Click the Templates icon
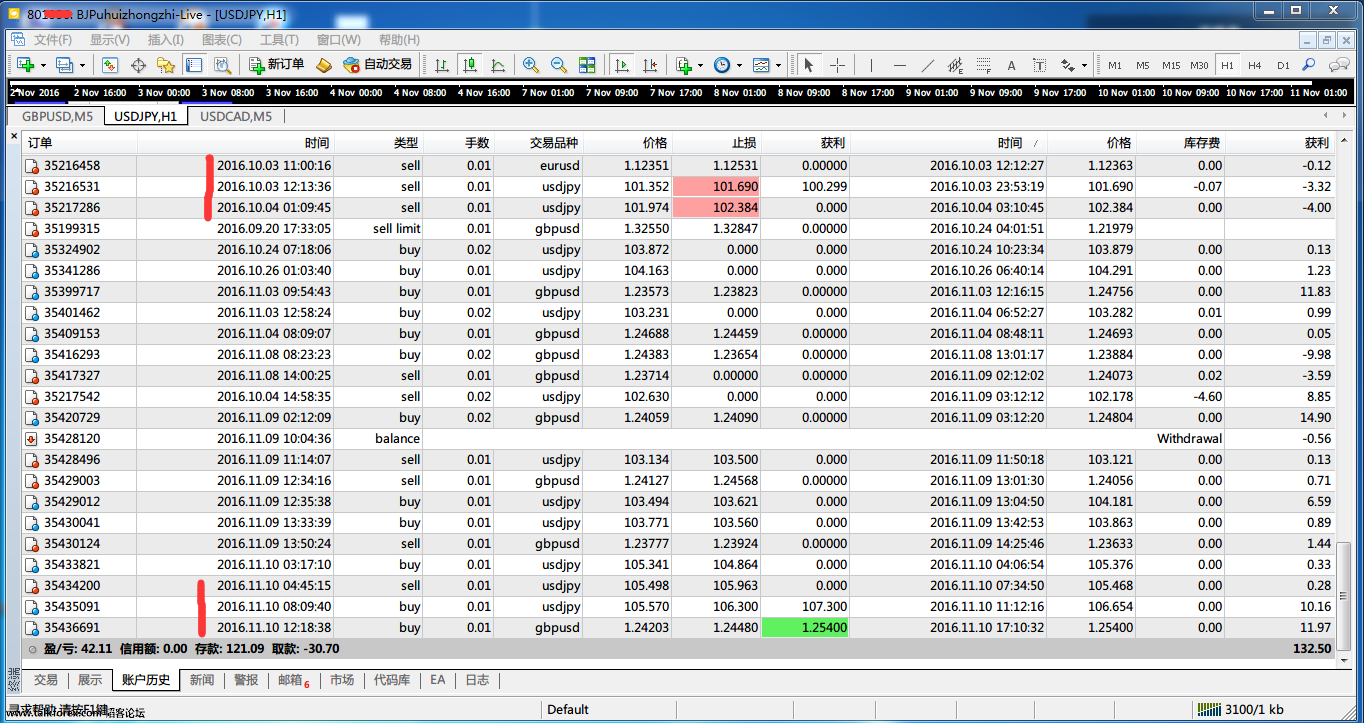 [762, 65]
